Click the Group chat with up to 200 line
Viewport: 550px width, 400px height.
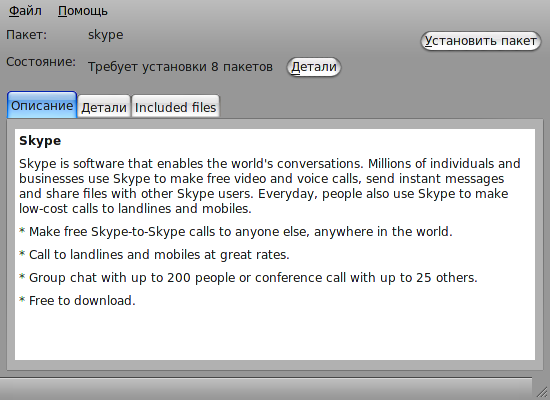248,278
